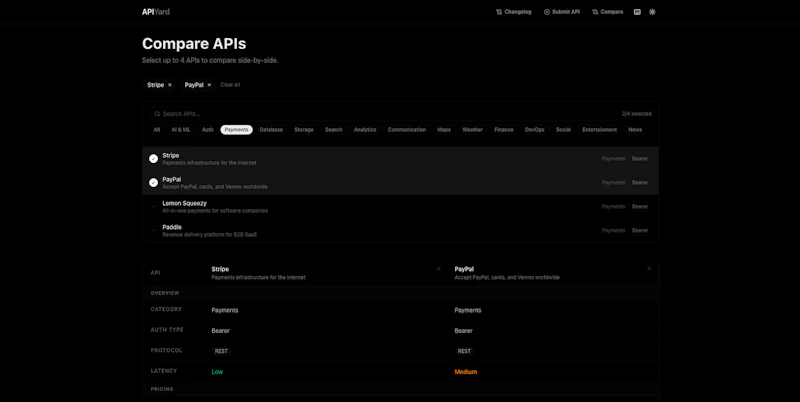Filter by Entertainment category
This screenshot has height=402, width=800.
(x=599, y=130)
